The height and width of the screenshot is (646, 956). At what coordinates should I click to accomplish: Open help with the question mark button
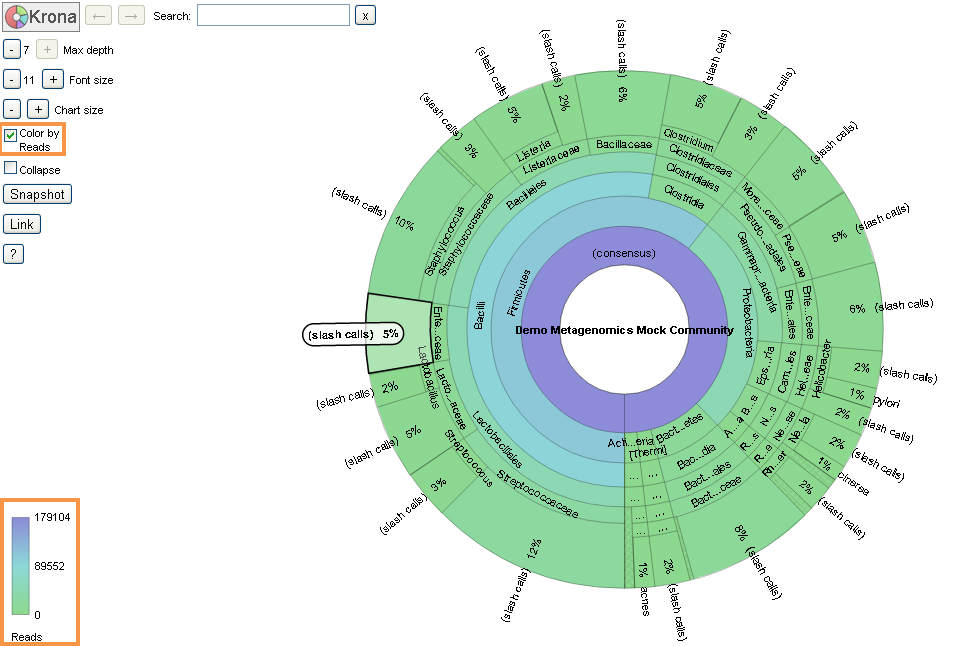[x=13, y=254]
